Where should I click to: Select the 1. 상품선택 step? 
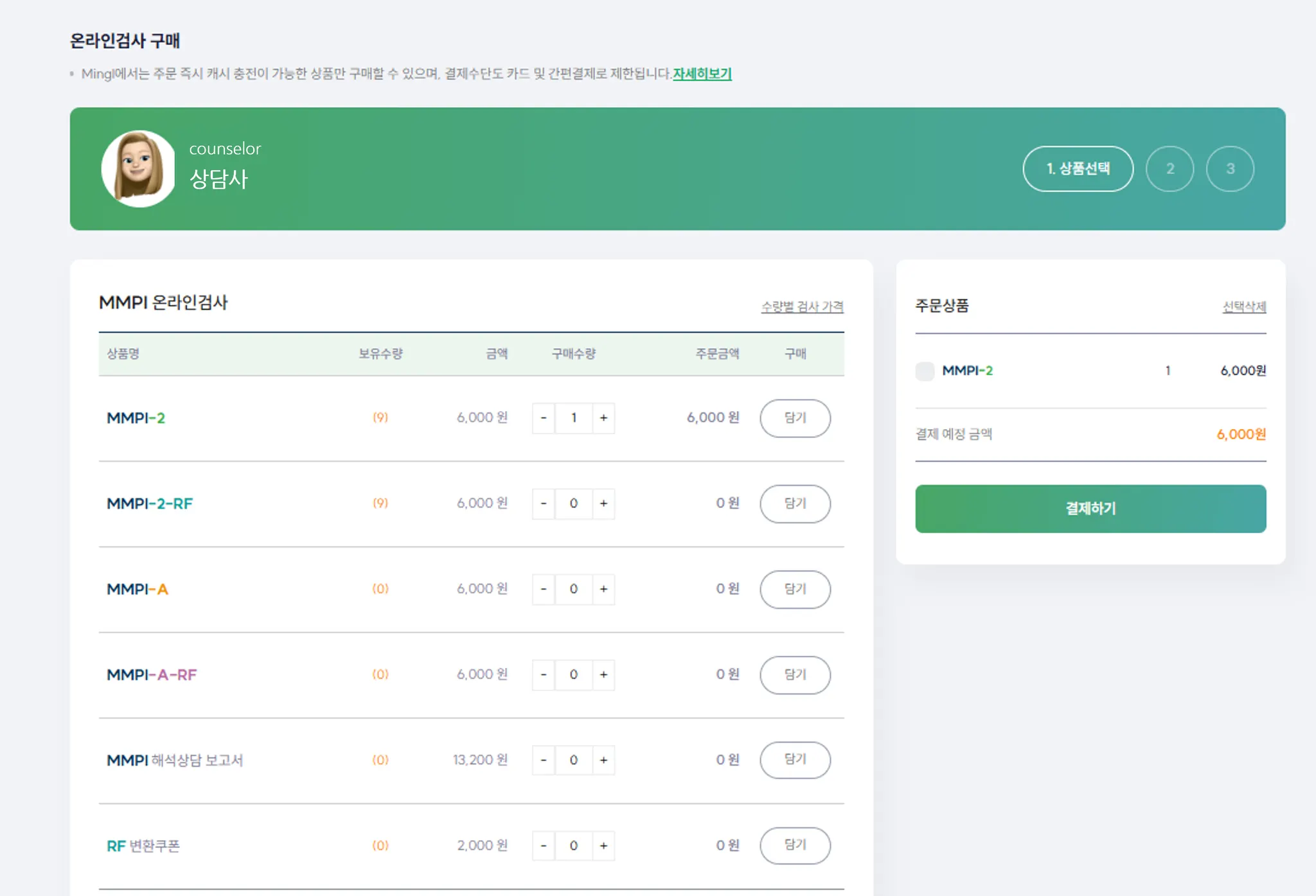(1078, 169)
